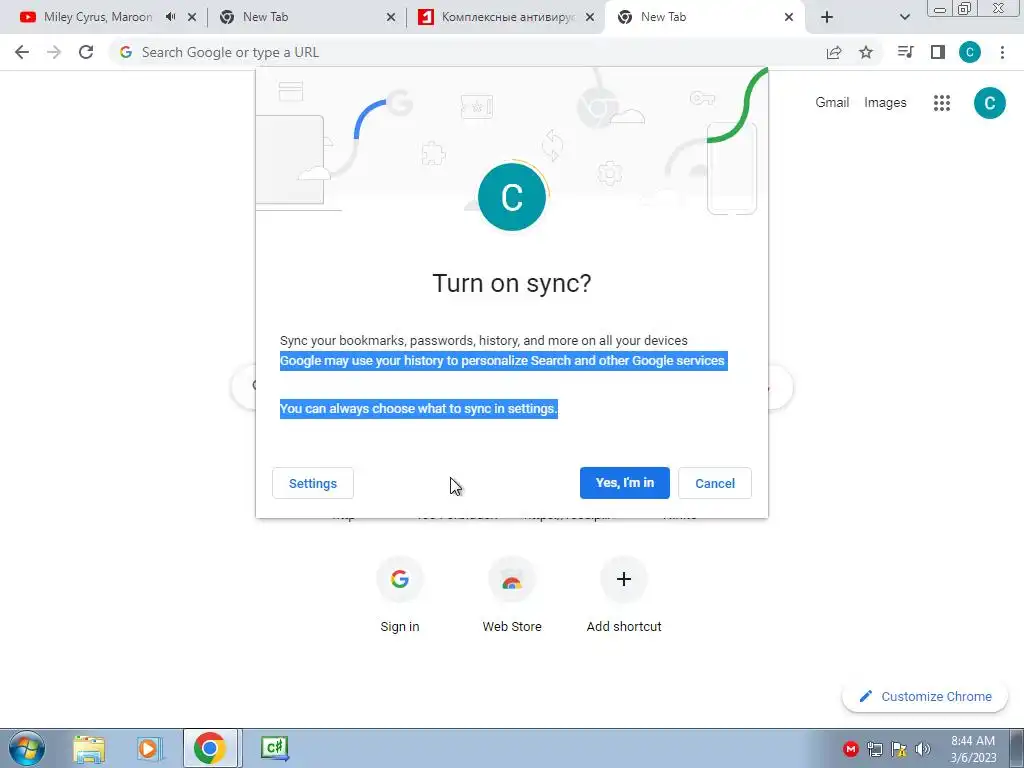The width and height of the screenshot is (1024, 768).
Task: Open profile avatar in Chrome toolbar
Action: click(970, 52)
